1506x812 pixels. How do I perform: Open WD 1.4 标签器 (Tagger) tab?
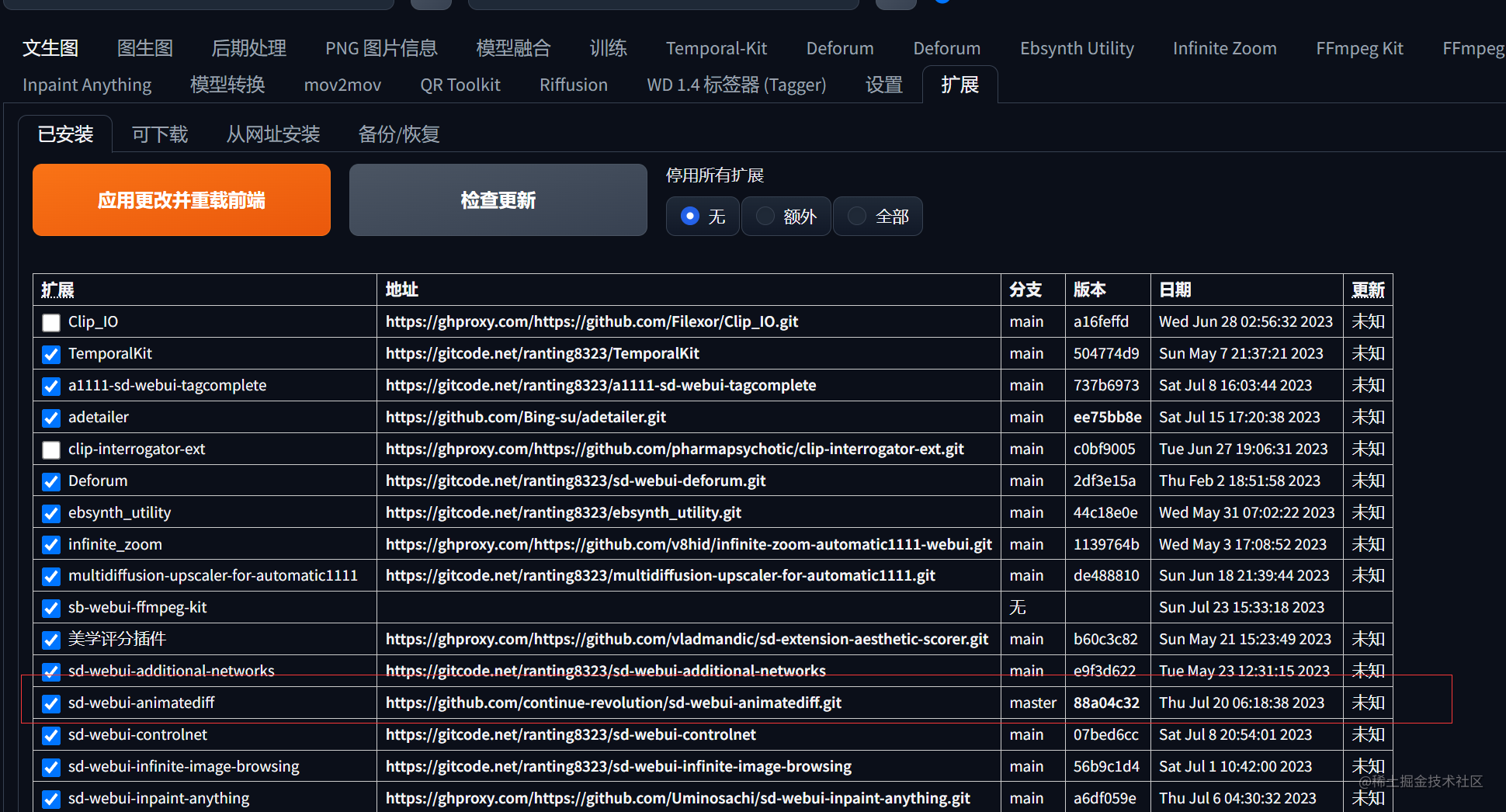(x=736, y=85)
